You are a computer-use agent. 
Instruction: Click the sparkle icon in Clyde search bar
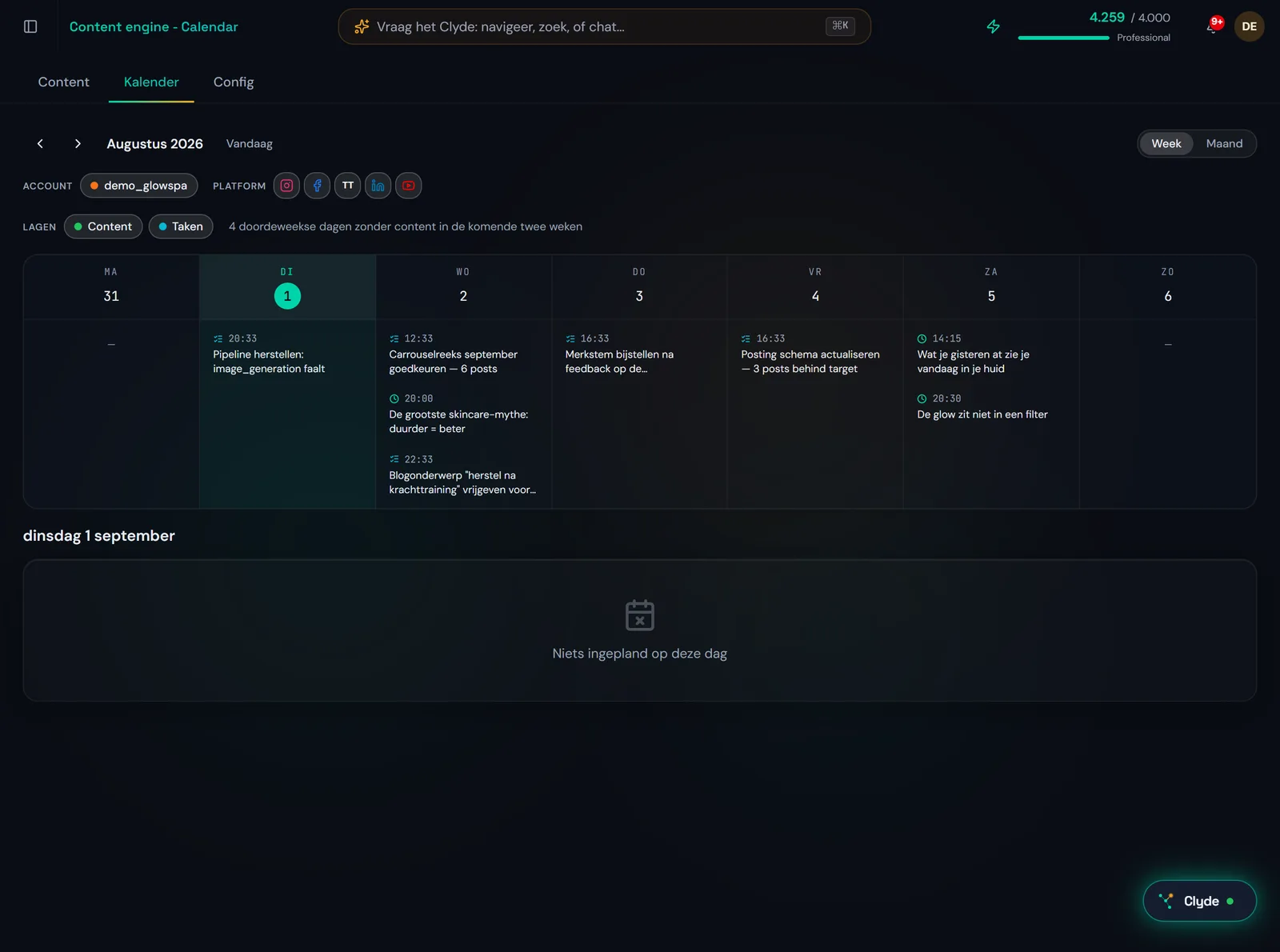coord(362,26)
